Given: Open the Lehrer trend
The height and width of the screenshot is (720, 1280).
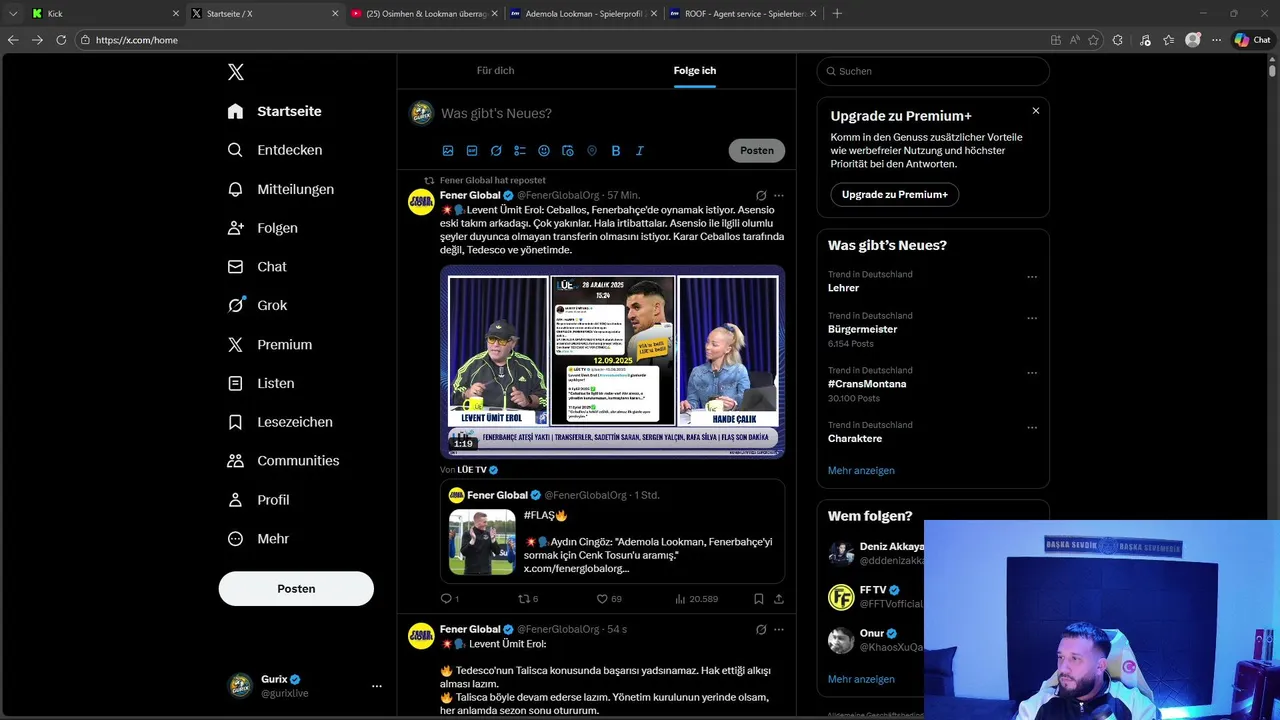Looking at the screenshot, I should coord(843,288).
